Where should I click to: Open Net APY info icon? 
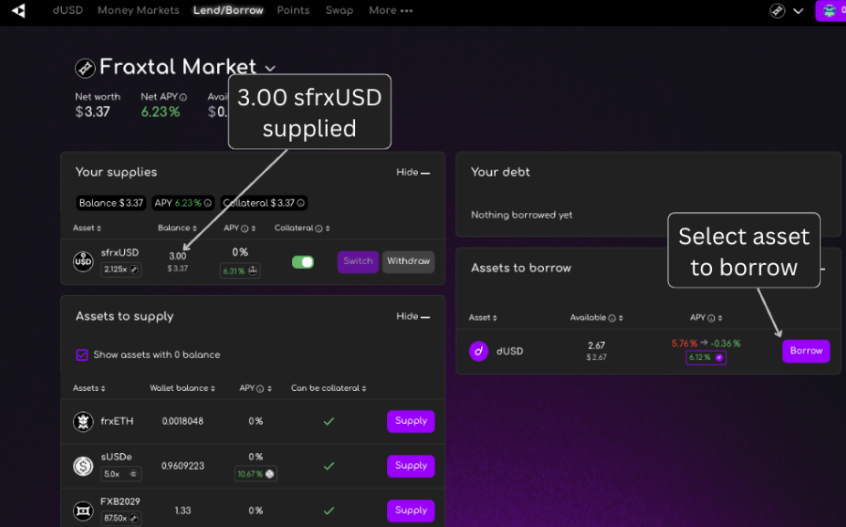click(183, 97)
